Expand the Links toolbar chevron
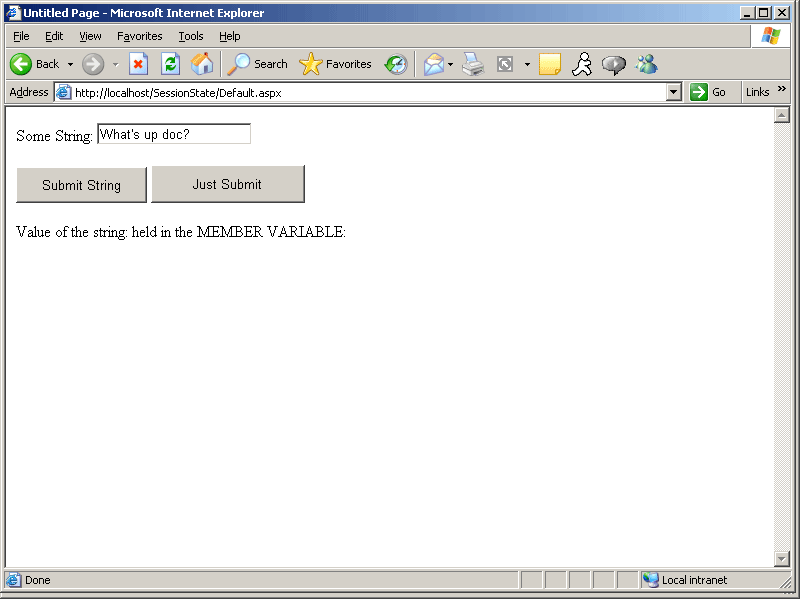Image resolution: width=800 pixels, height=599 pixels. pyautogui.click(x=782, y=89)
